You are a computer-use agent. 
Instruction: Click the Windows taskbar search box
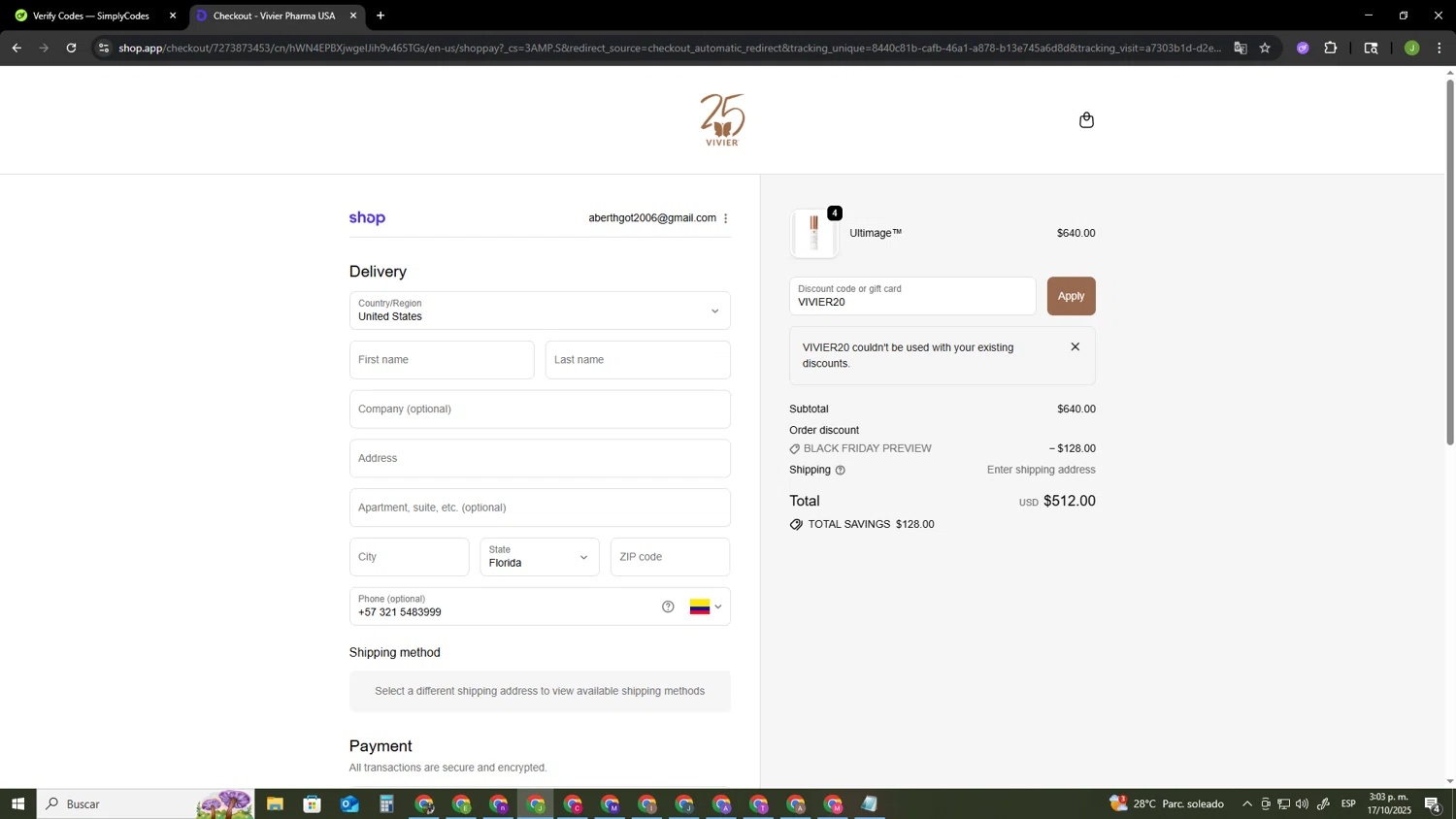click(x=146, y=803)
